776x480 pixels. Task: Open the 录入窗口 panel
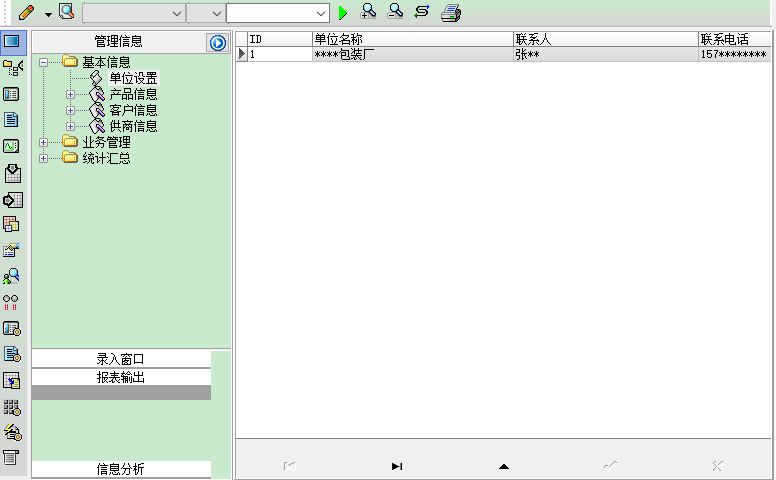pos(121,359)
